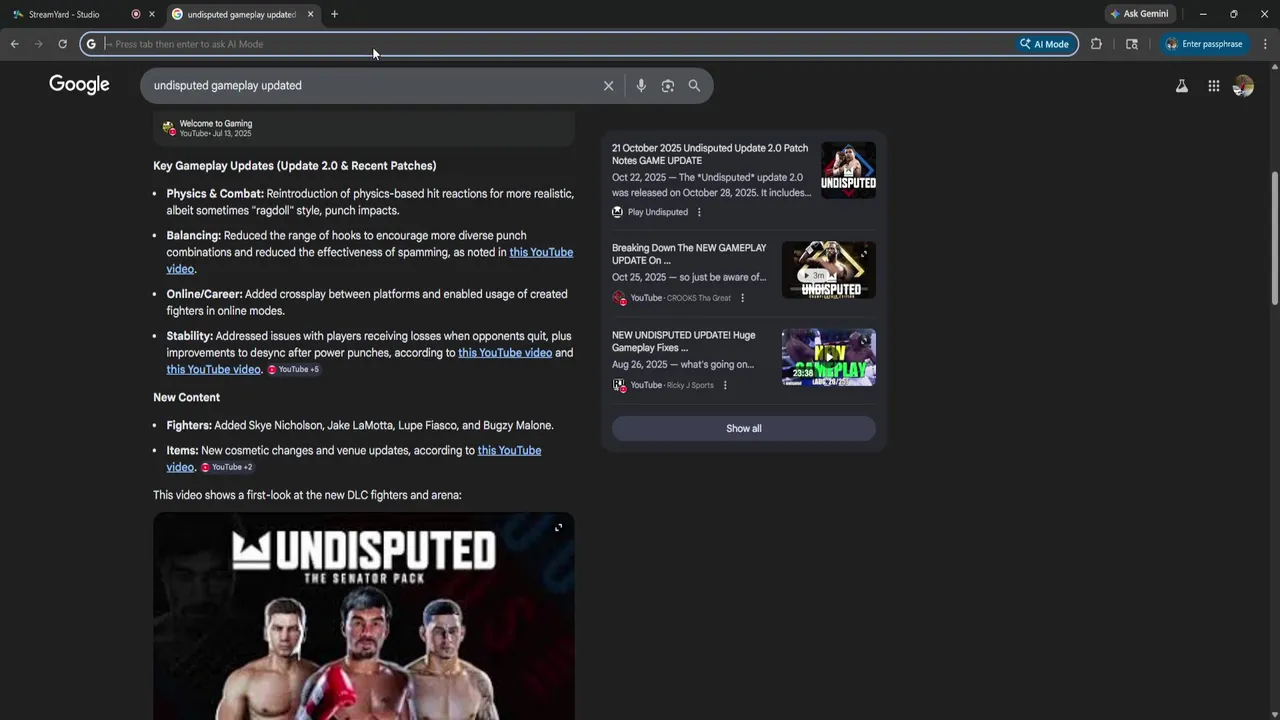Click the Google icon in address bar
The width and height of the screenshot is (1280, 720).
click(x=91, y=44)
